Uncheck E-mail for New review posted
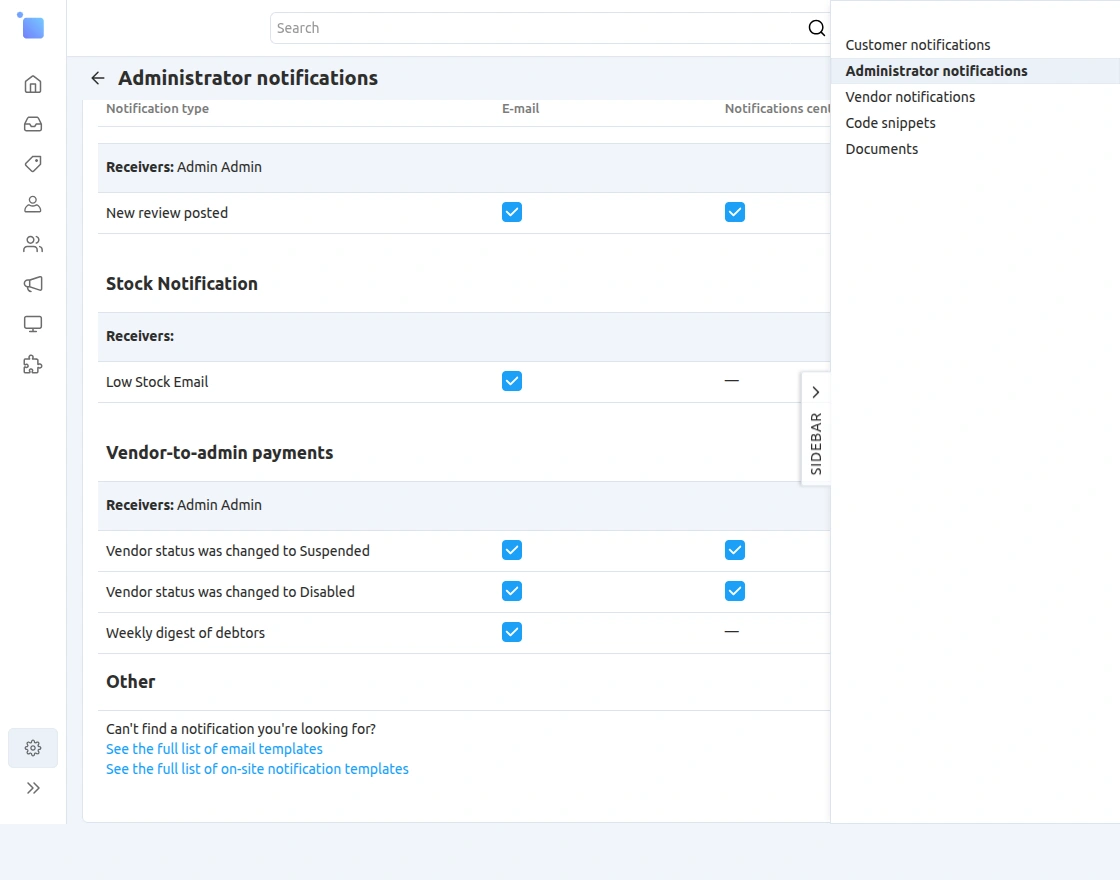The width and height of the screenshot is (1120, 880). coord(512,212)
